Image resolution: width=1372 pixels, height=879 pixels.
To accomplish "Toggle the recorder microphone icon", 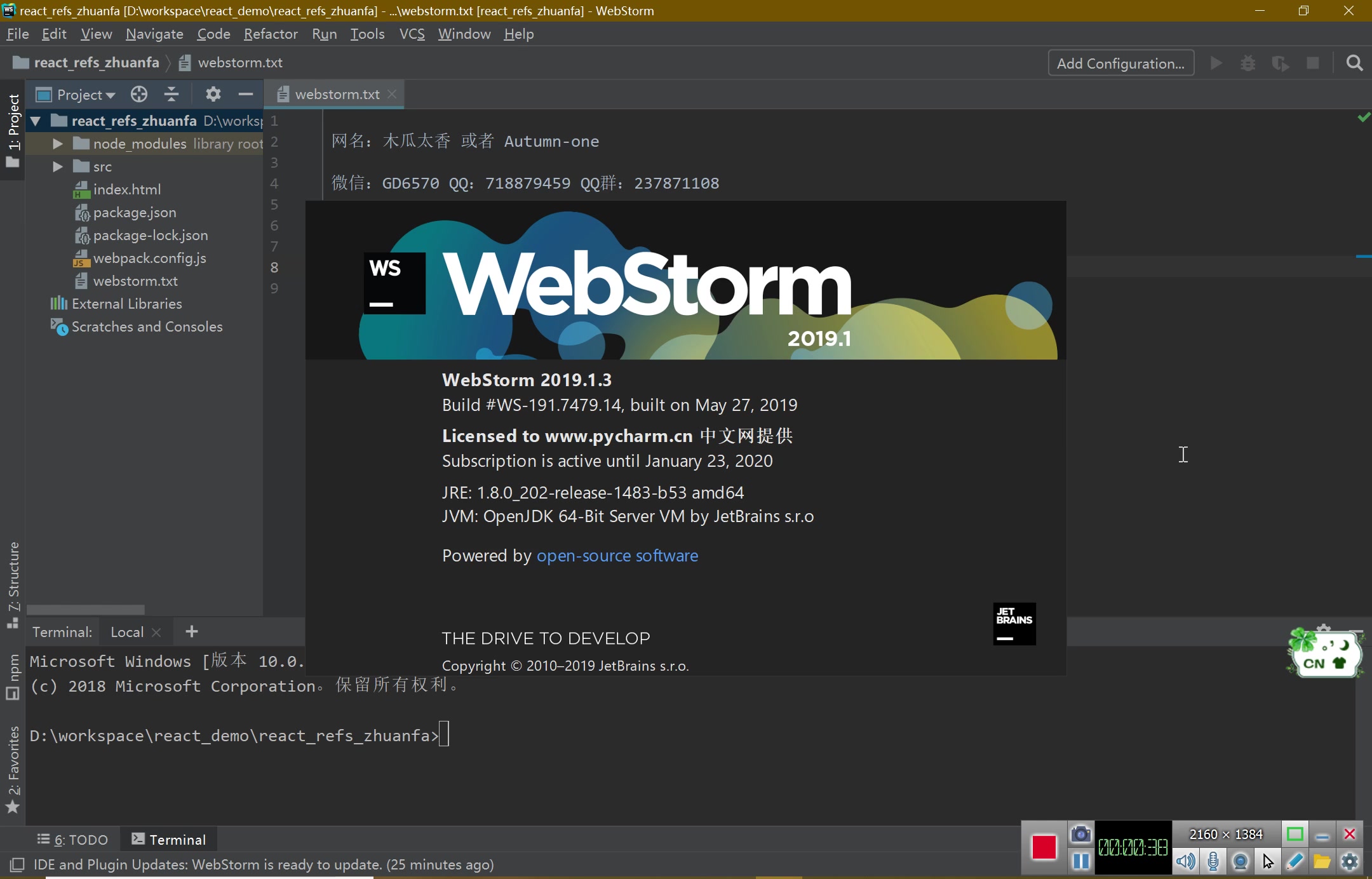I will 1213,861.
